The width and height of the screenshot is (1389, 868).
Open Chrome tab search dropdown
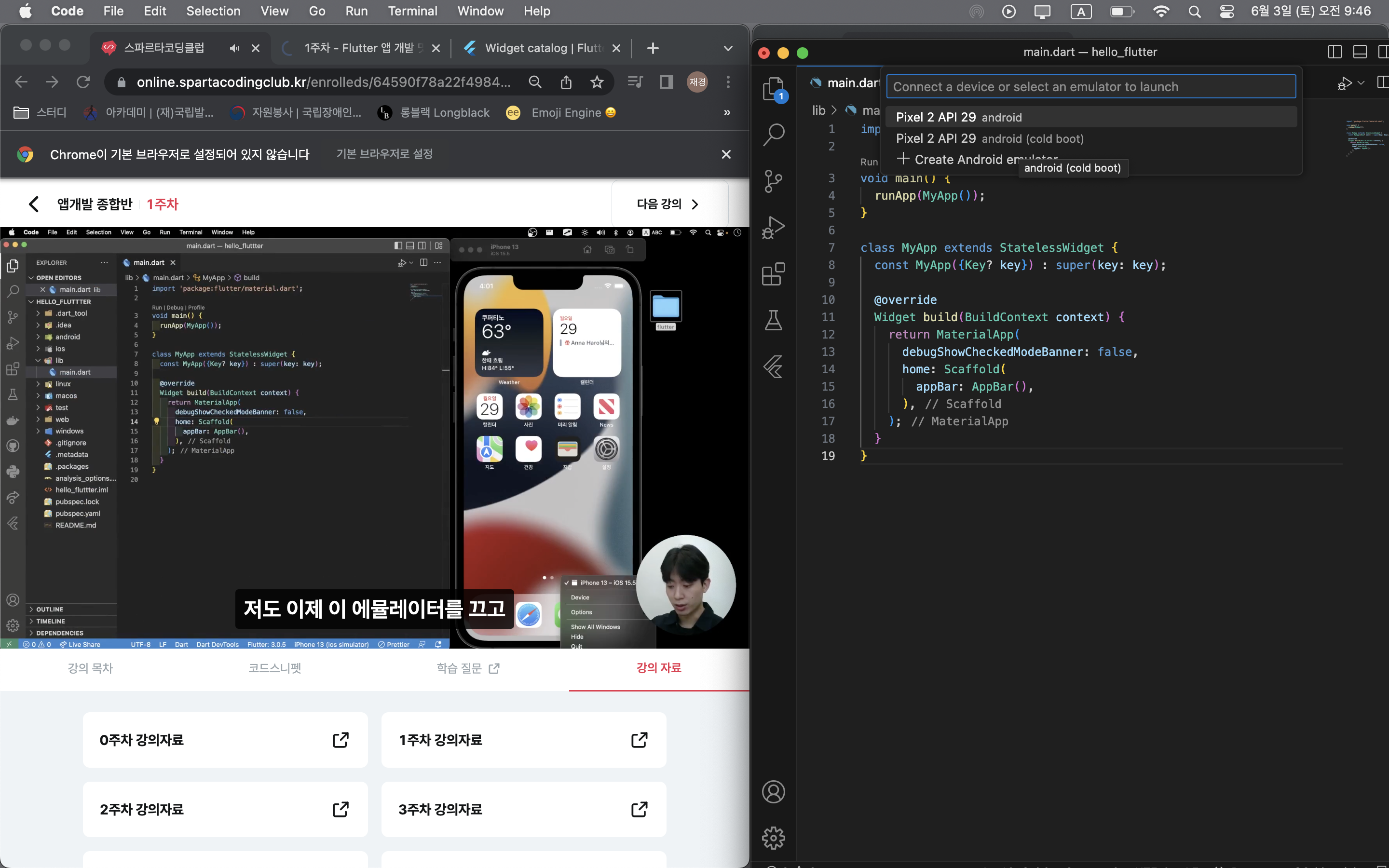tap(728, 48)
